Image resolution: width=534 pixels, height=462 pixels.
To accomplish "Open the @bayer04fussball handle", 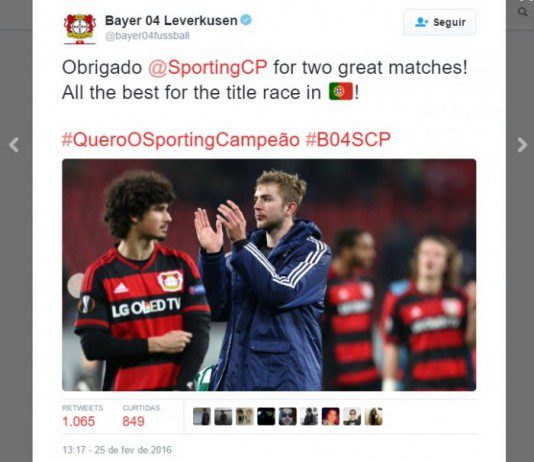I will [x=147, y=36].
